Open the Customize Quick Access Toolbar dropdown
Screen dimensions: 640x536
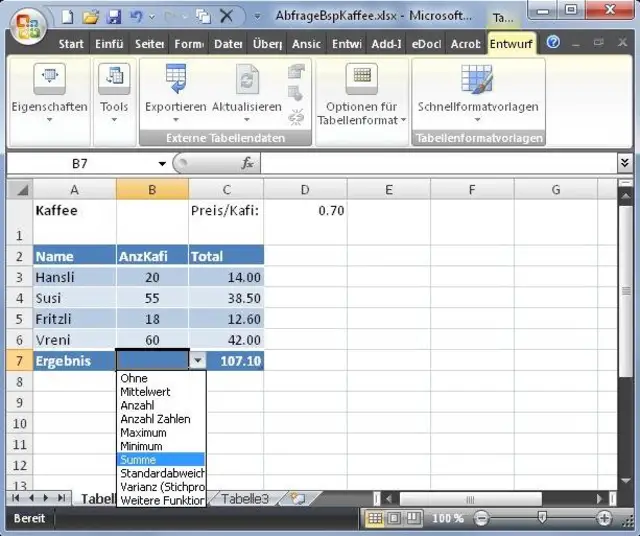click(257, 17)
